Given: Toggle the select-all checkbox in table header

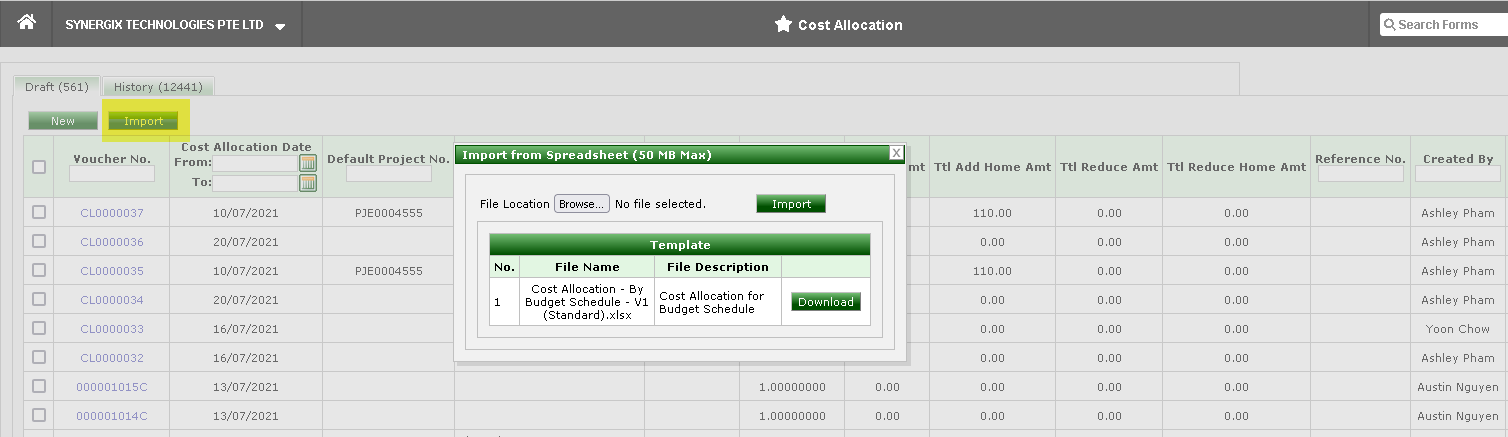Looking at the screenshot, I should point(39,167).
